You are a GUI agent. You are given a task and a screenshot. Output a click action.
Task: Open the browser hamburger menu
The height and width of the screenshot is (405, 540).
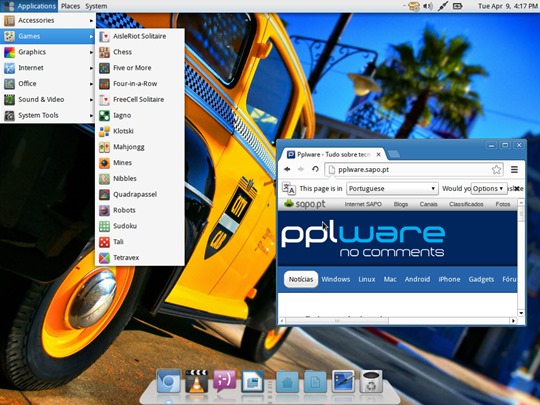click(x=514, y=169)
